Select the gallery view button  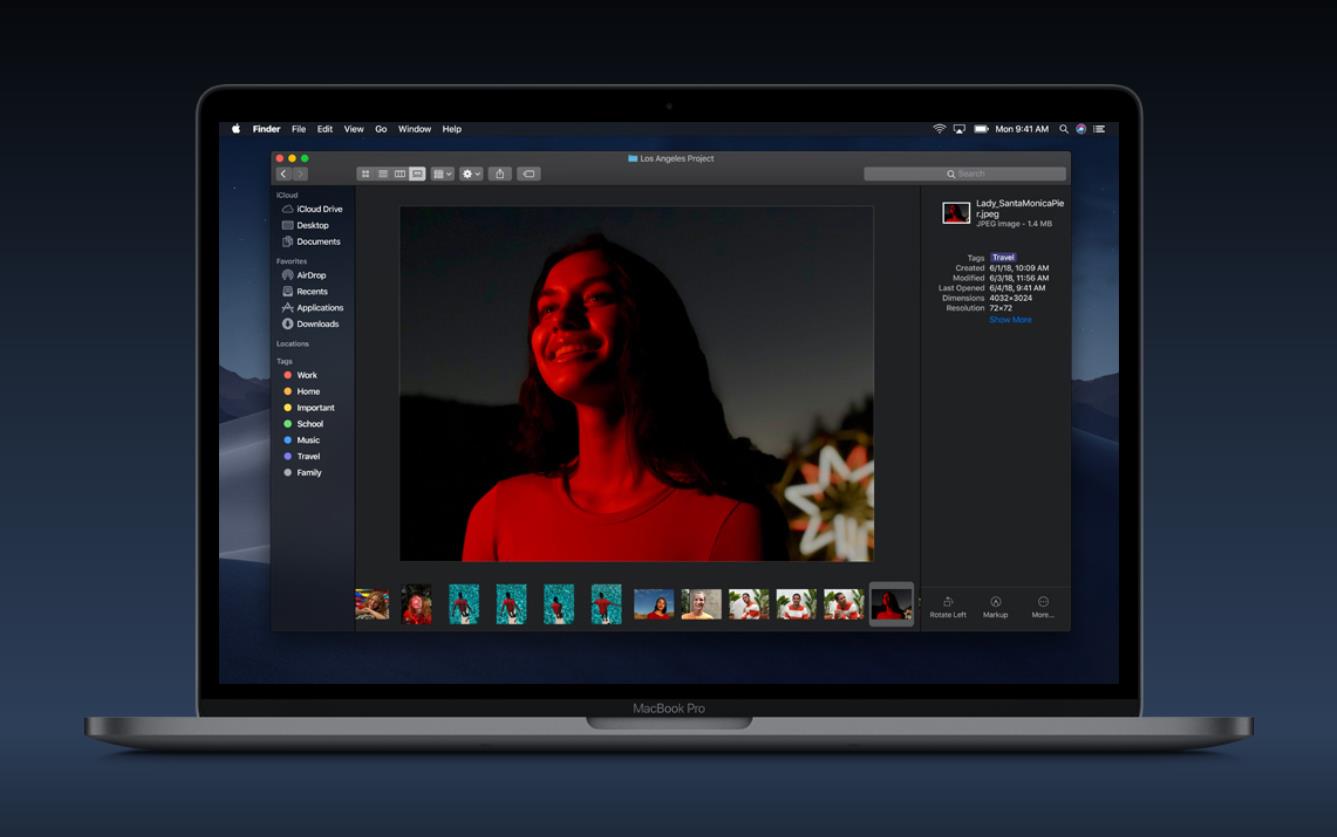coord(417,174)
